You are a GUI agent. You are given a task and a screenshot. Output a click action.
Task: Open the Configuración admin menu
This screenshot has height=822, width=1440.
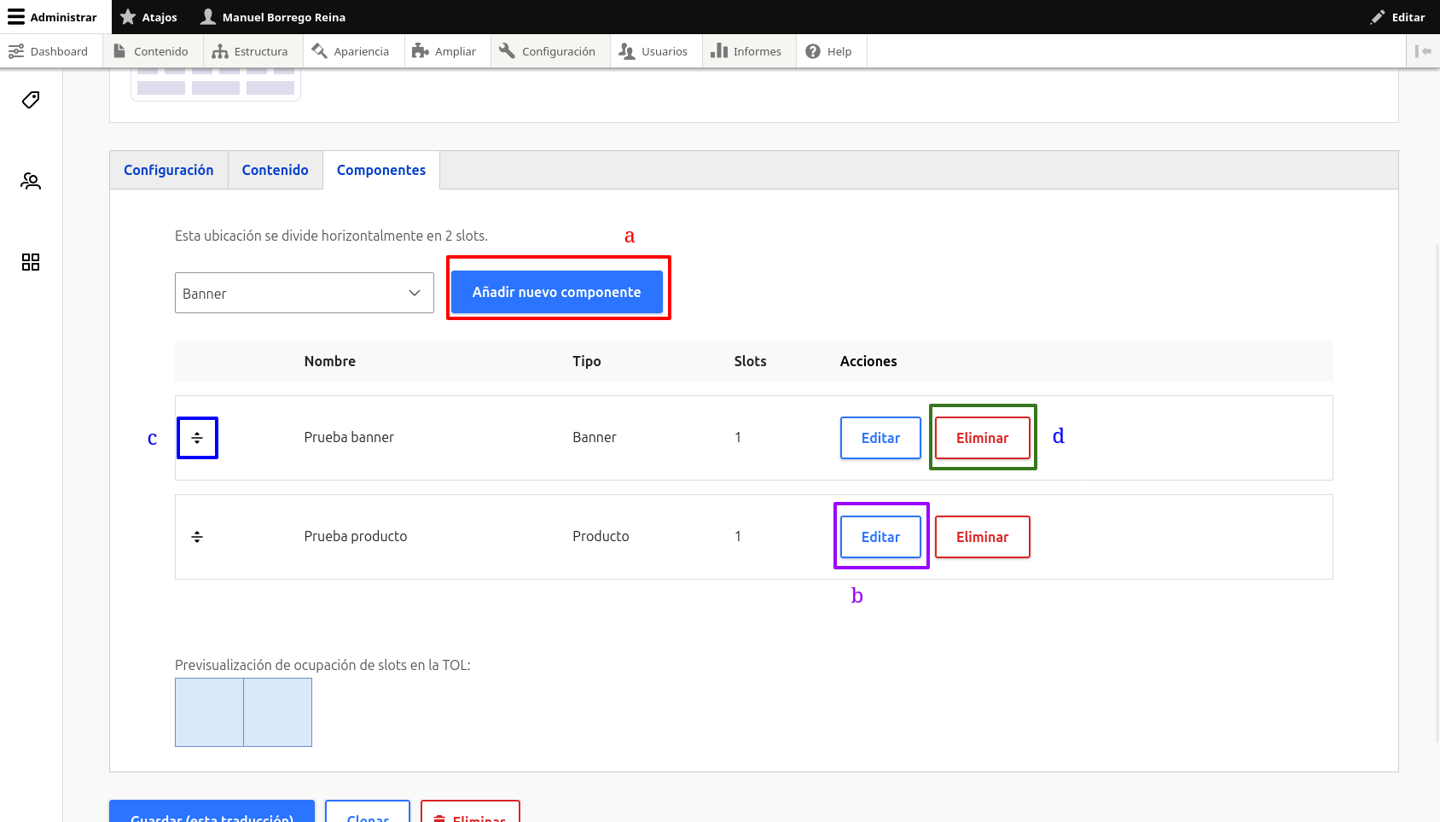point(548,51)
